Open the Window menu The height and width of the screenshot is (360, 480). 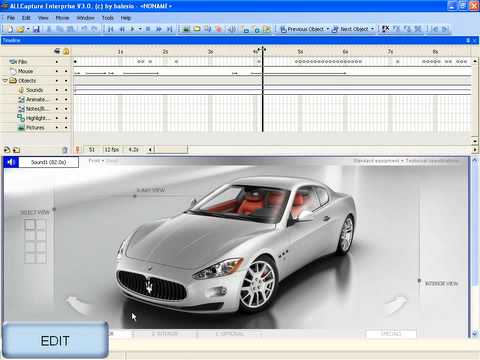point(86,18)
